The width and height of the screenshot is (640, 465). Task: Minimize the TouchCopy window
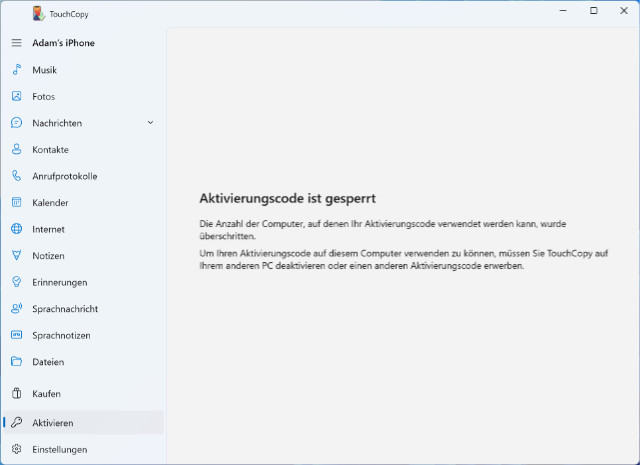click(x=563, y=11)
